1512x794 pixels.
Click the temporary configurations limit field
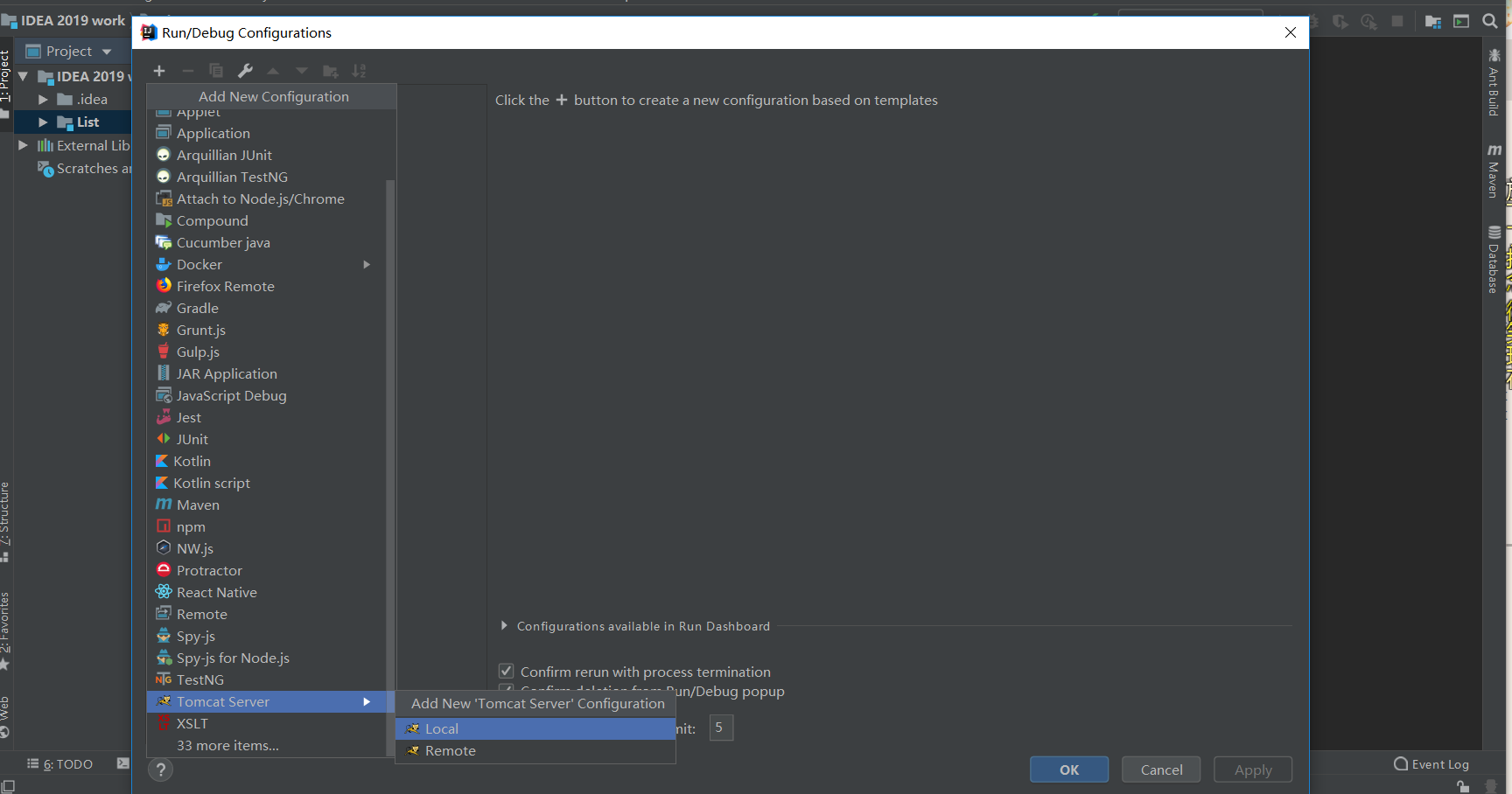[721, 728]
